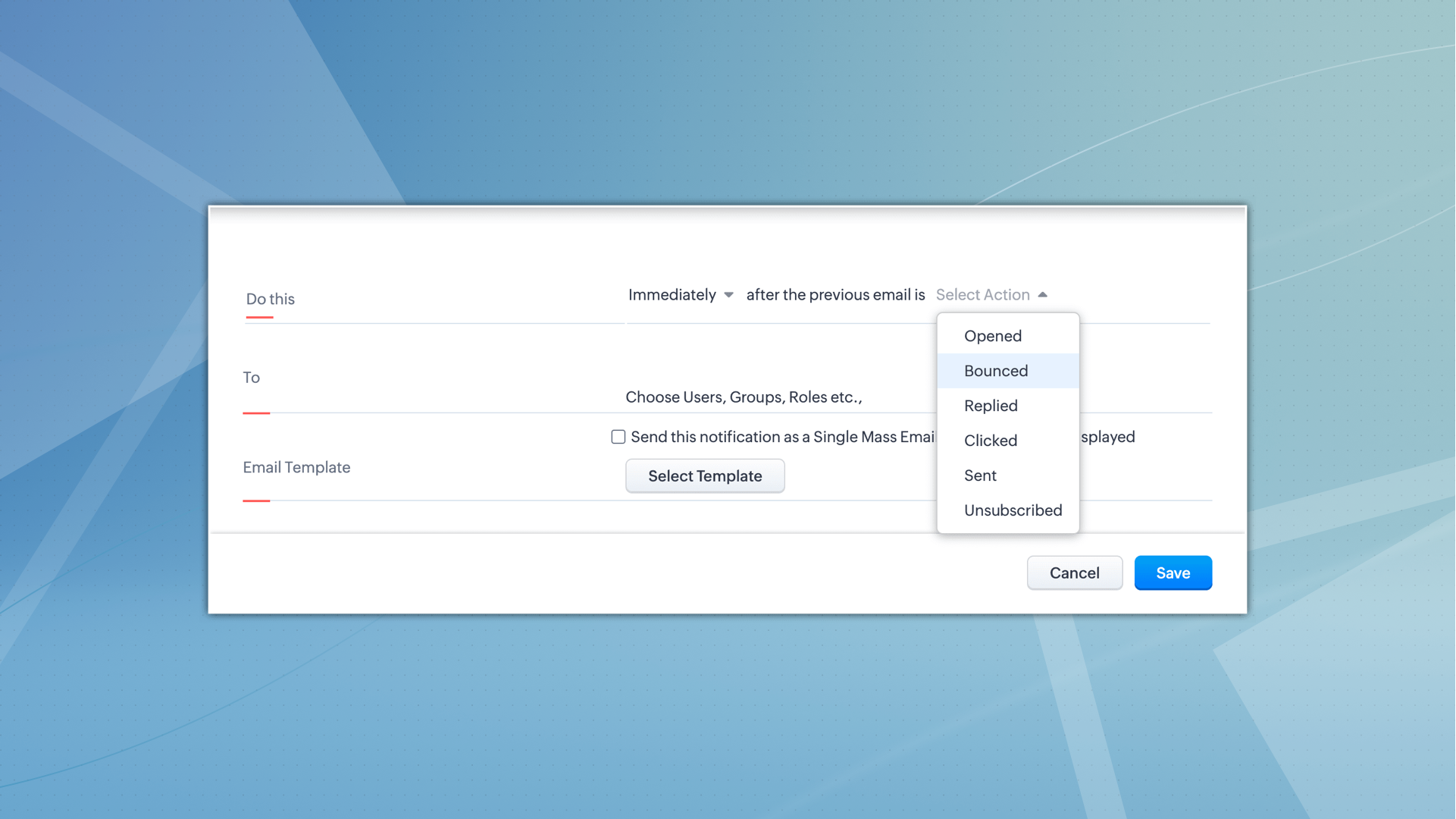Click the 'after the previous email is' text

click(834, 295)
